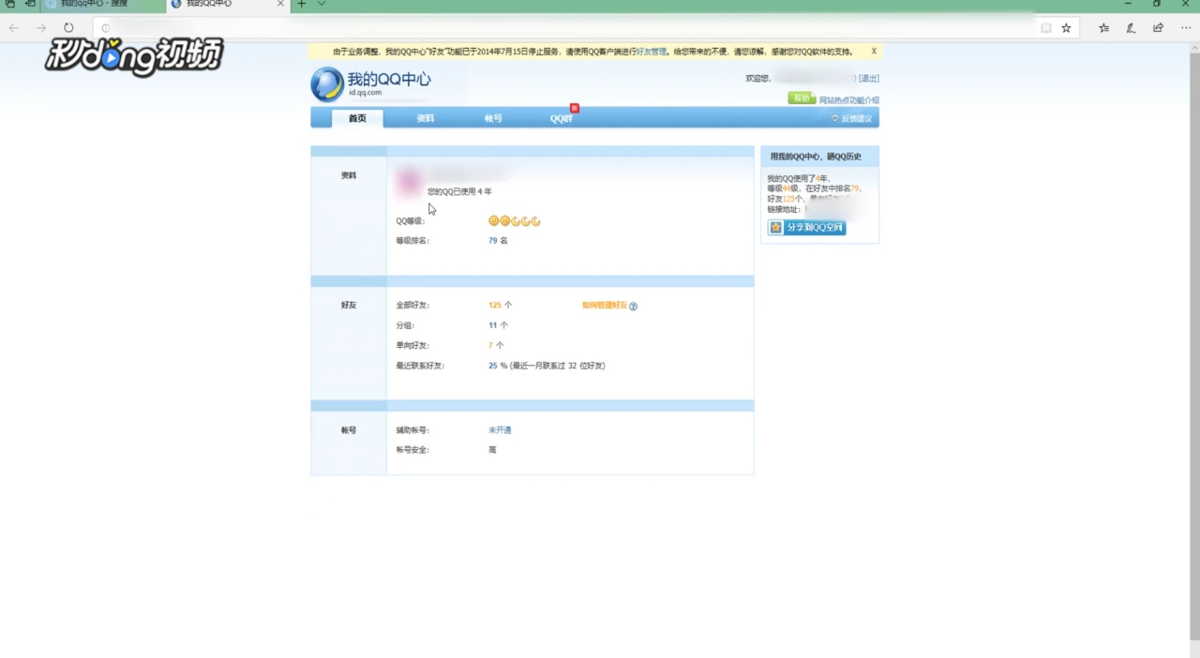
Task: Click the 最近联系好友 row label
Action: (x=420, y=366)
